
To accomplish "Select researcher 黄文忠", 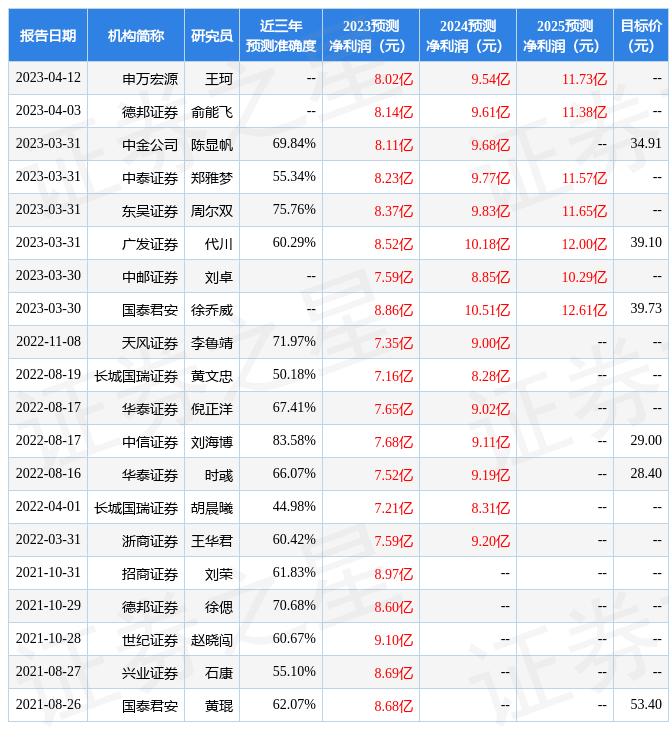I will [x=212, y=377].
